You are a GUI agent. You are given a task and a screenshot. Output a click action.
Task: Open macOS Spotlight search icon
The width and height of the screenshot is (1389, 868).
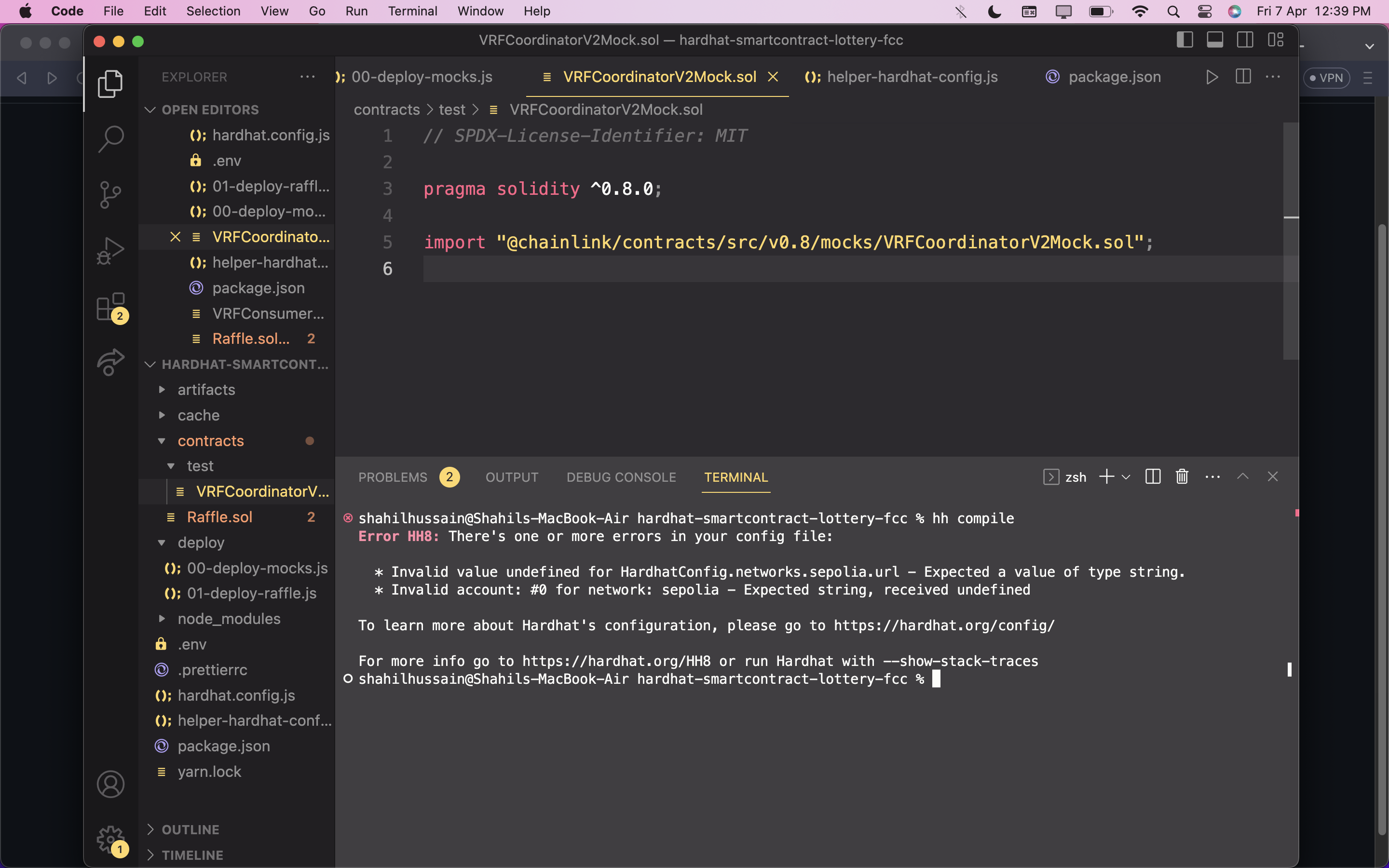tap(1173, 12)
